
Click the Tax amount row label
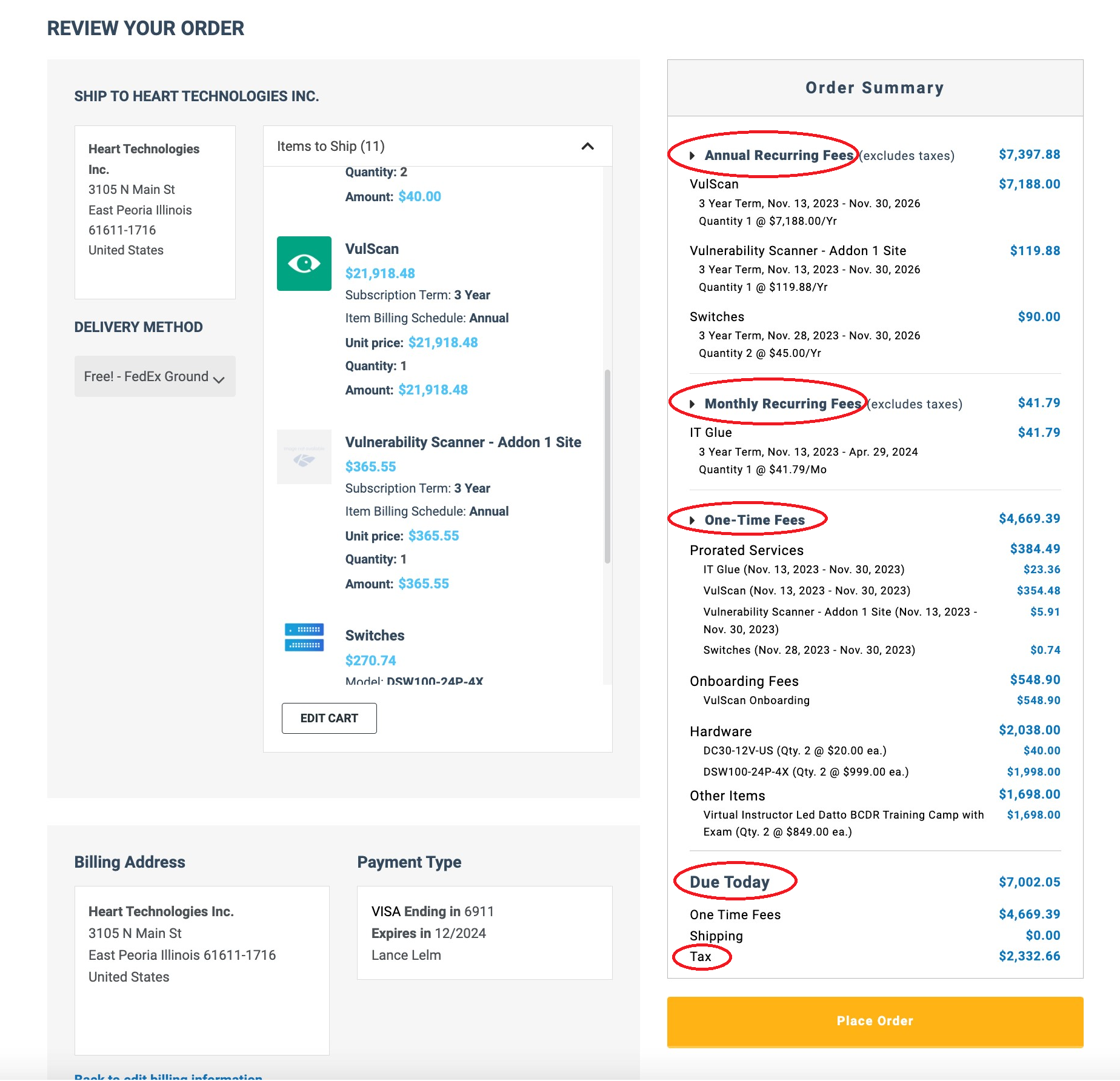pos(701,957)
